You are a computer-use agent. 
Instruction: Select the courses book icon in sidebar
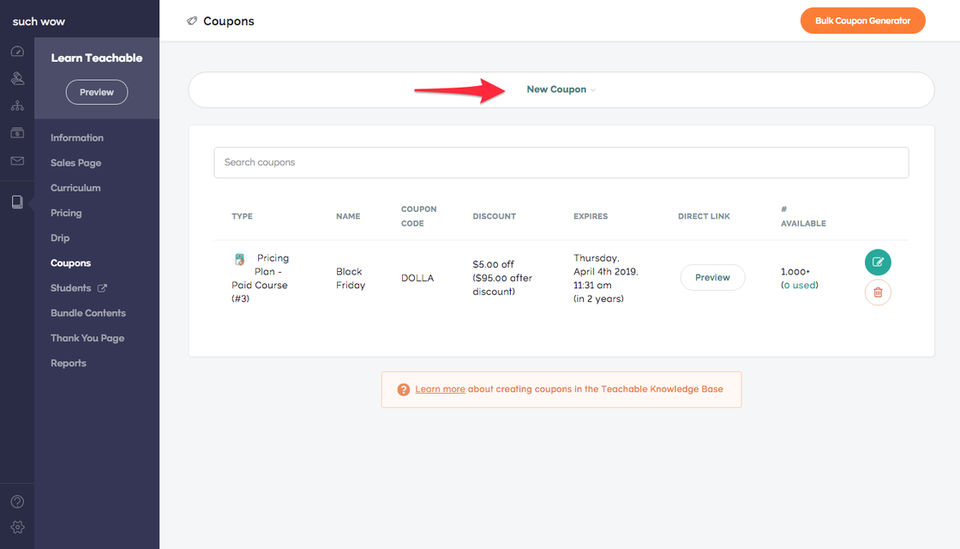click(17, 202)
